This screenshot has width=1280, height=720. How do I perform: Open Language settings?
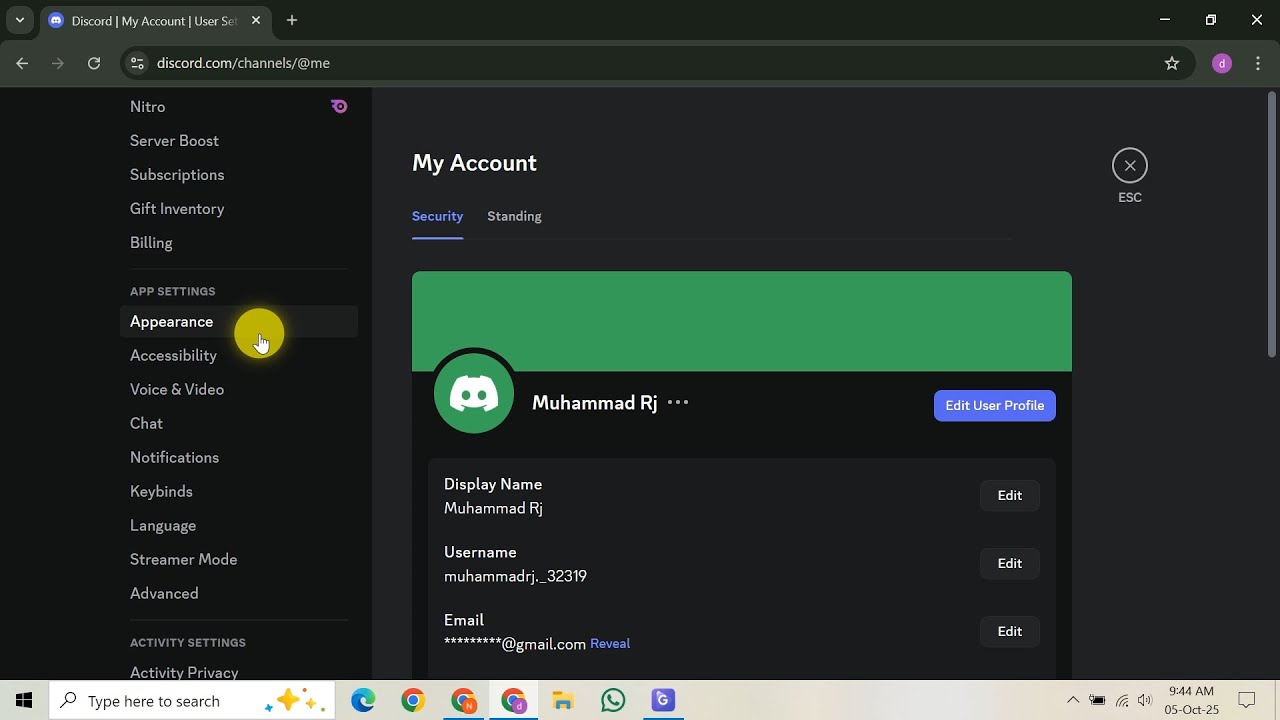coord(239,526)
